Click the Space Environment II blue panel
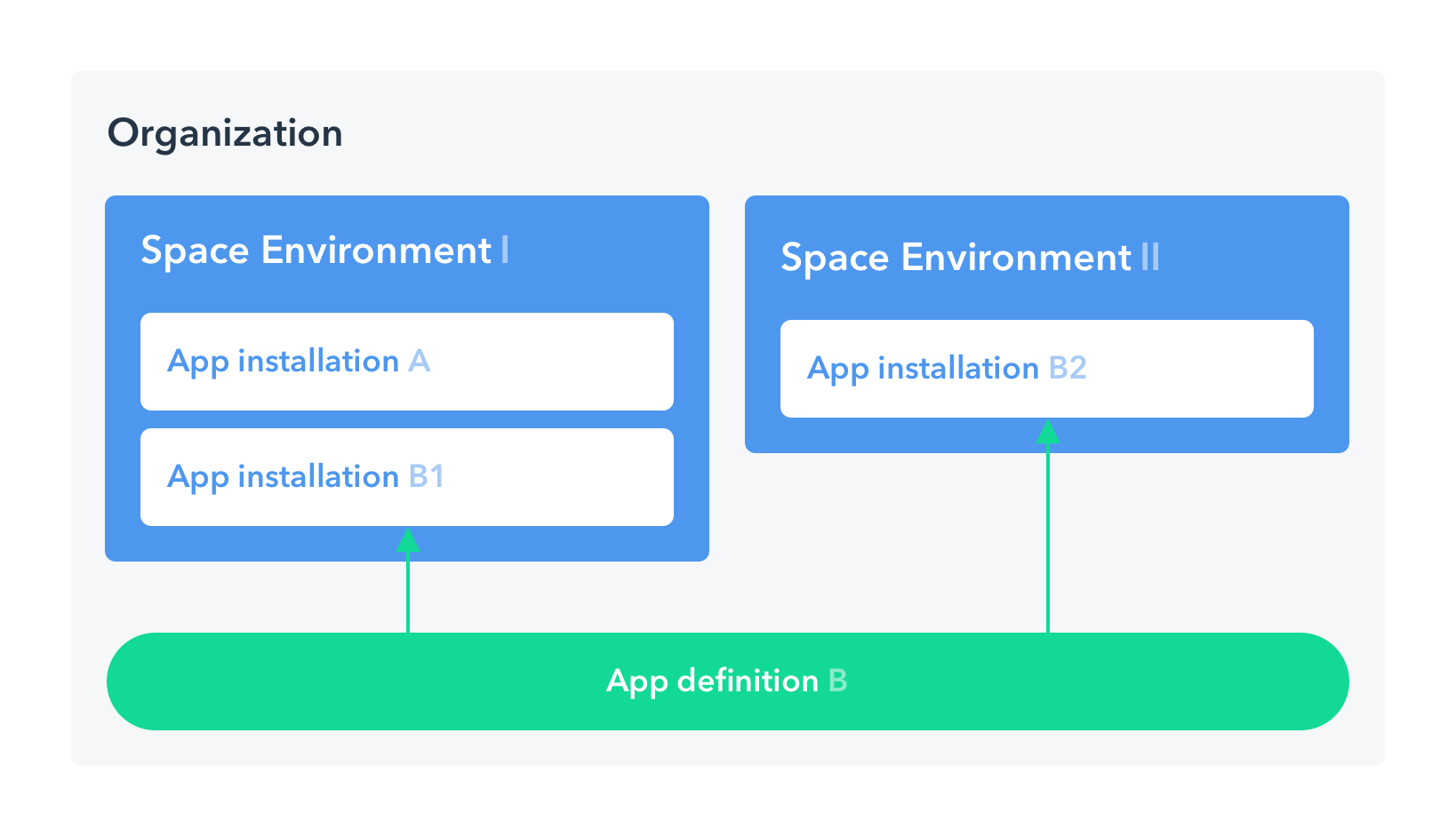 [1046, 258]
